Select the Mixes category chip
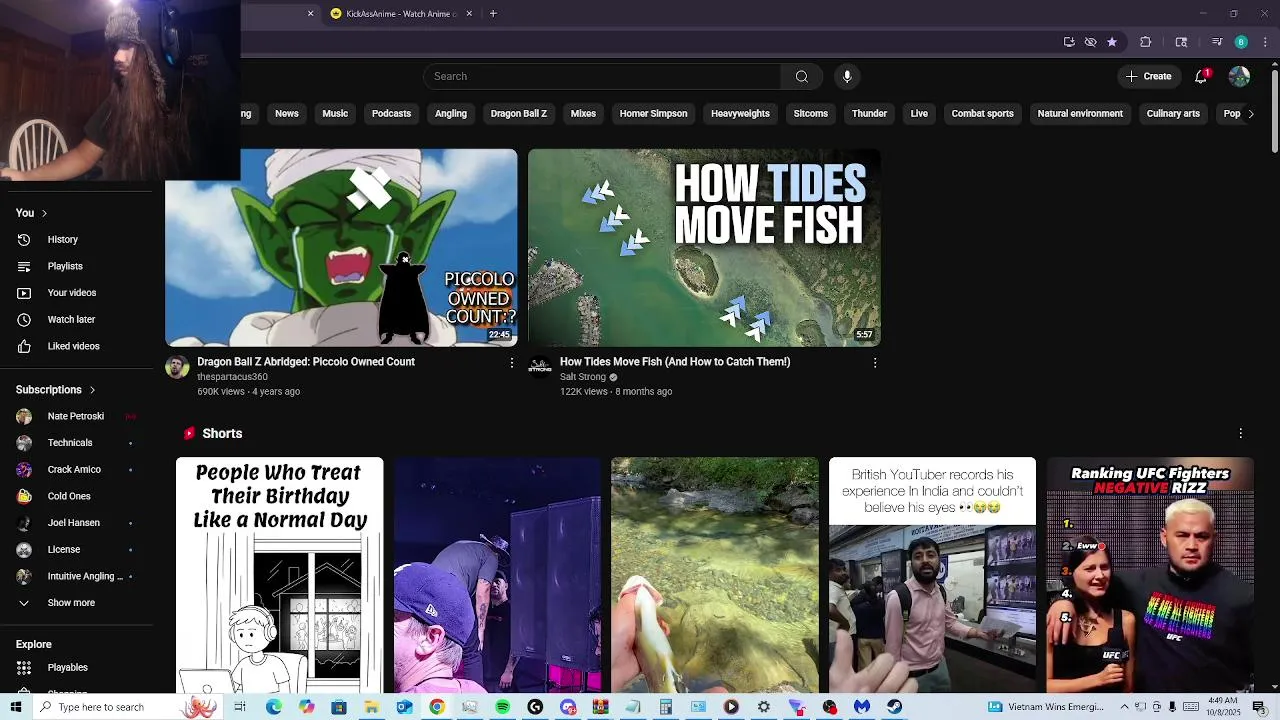The height and width of the screenshot is (720, 1280). pyautogui.click(x=583, y=114)
